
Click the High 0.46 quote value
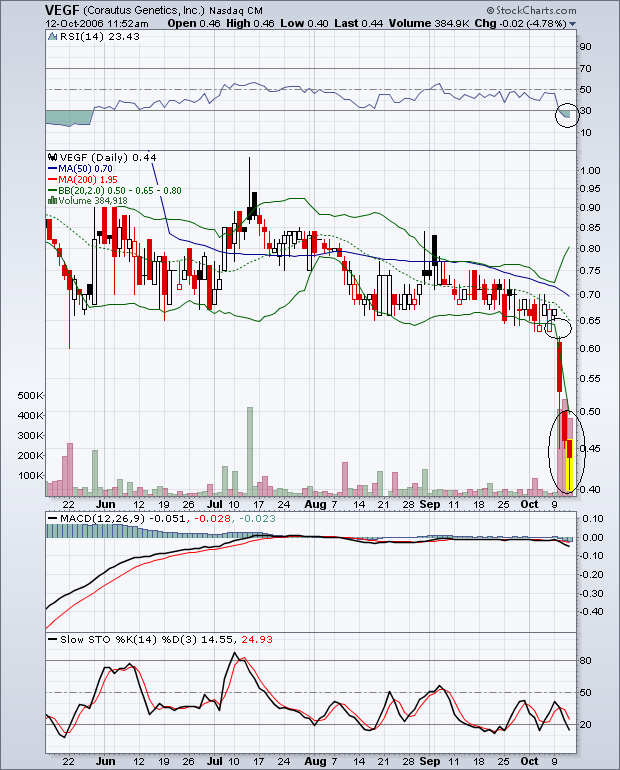[x=250, y=24]
